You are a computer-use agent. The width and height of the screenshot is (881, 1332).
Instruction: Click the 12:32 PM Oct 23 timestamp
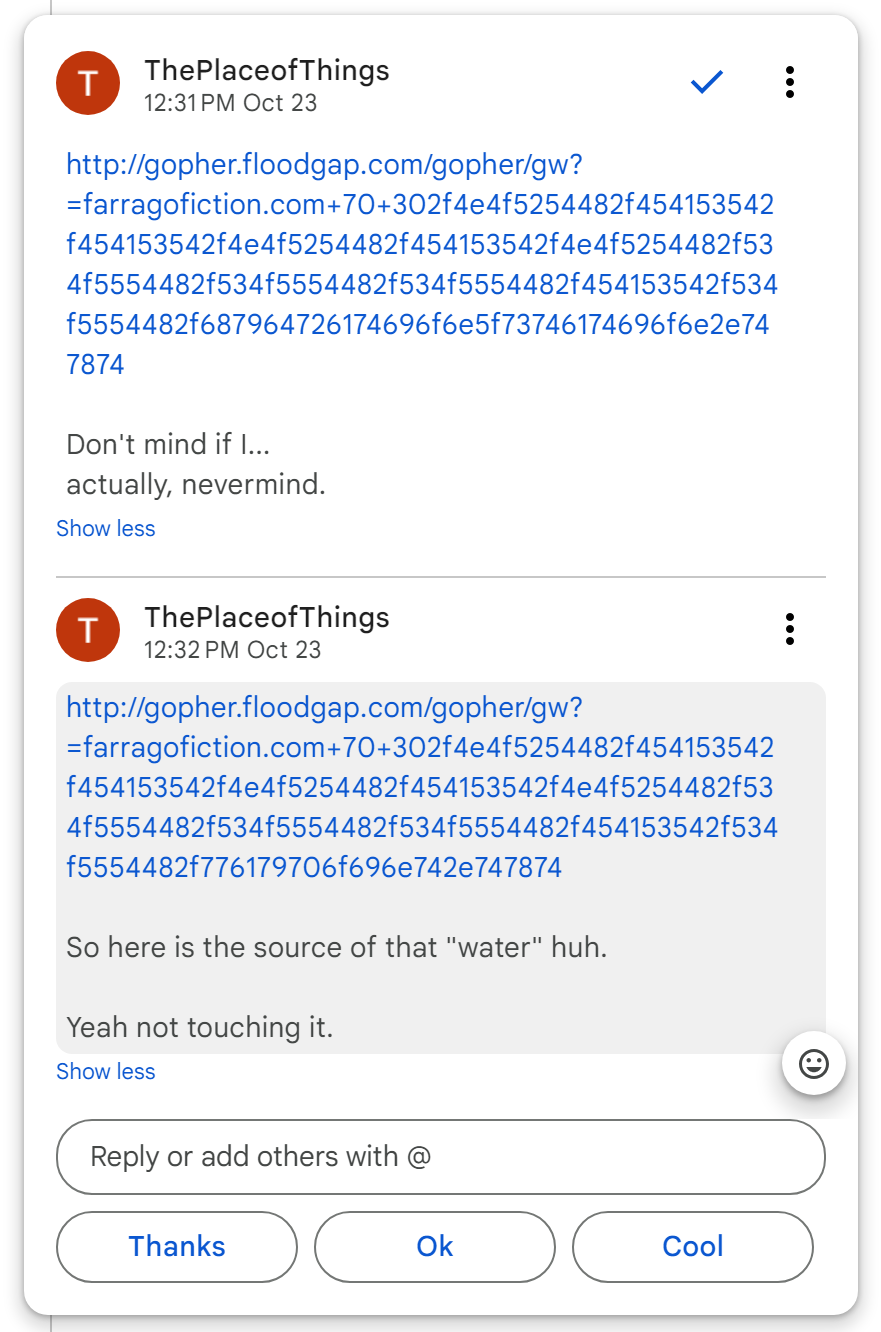pos(232,650)
